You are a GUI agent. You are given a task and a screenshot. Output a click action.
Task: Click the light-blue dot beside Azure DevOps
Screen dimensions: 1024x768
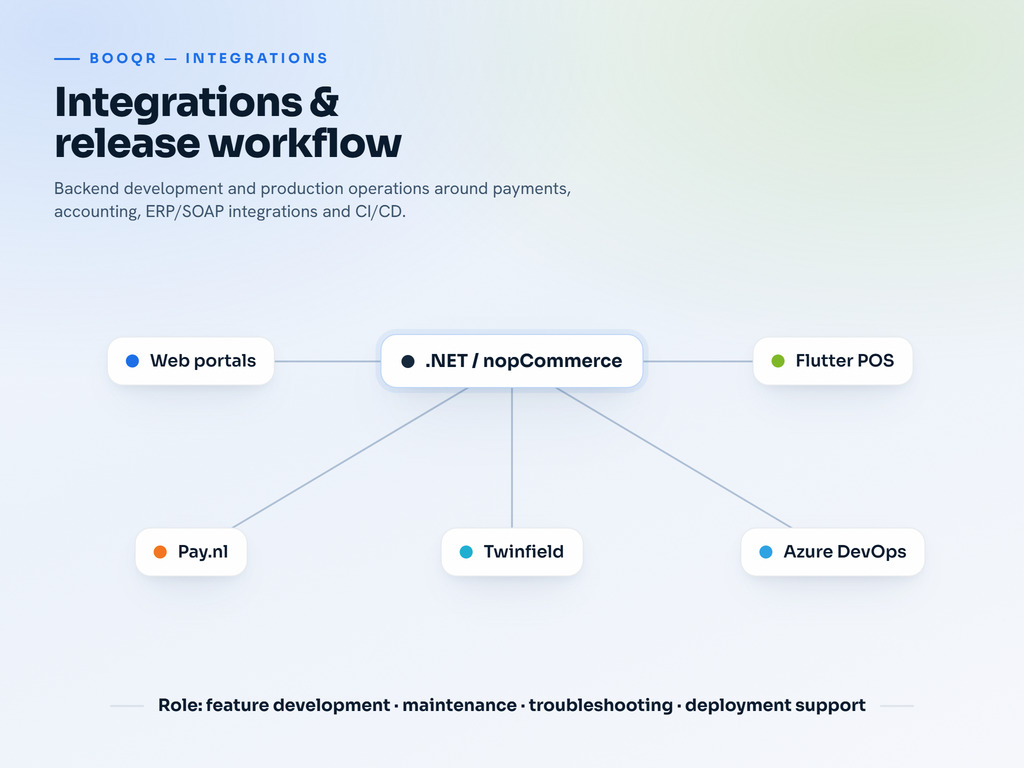766,552
